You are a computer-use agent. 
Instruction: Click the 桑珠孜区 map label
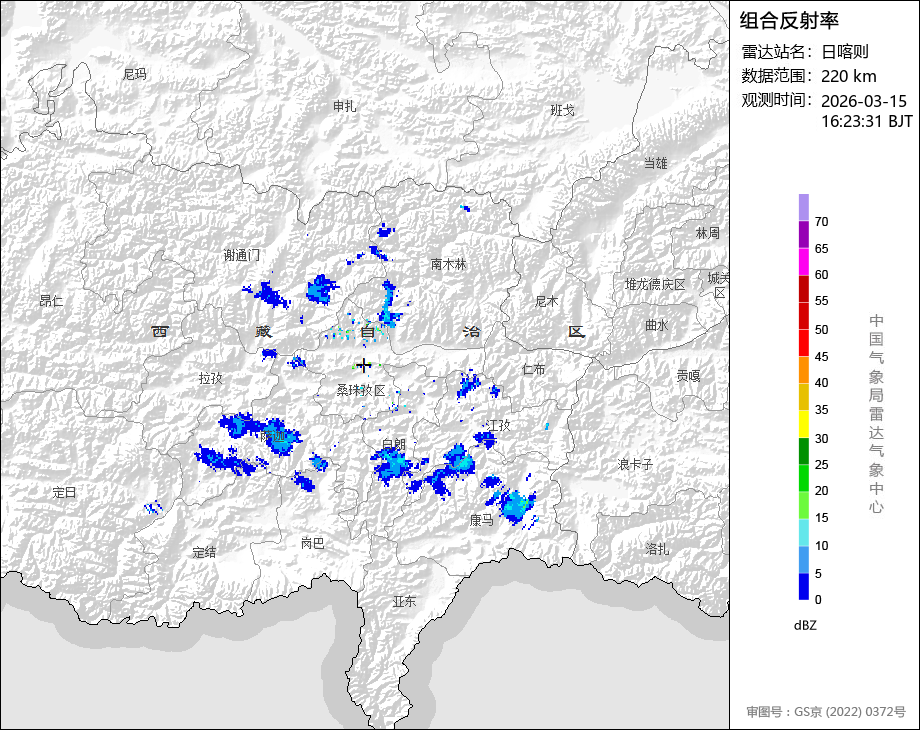[x=361, y=390]
